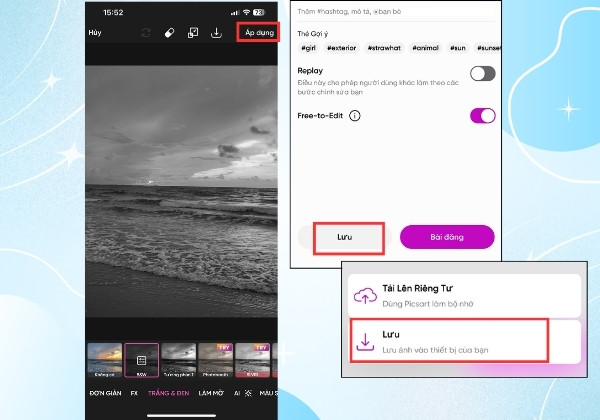This screenshot has width=600, height=420.
Task: Click the Free-to-Edit info icon
Action: pos(355,116)
